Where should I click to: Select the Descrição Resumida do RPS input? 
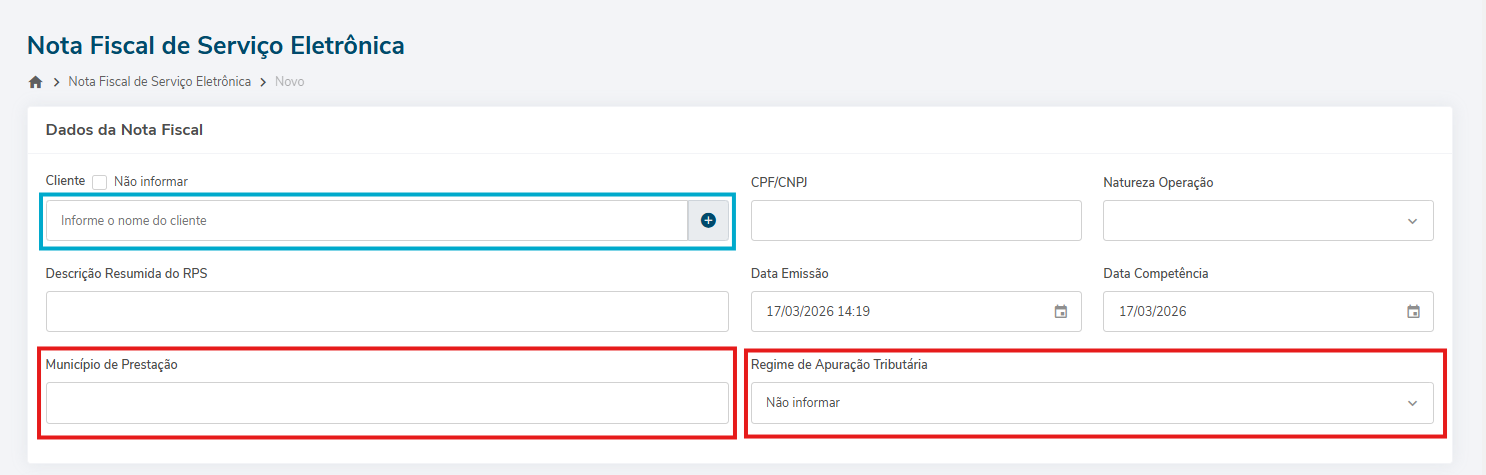[x=387, y=312]
